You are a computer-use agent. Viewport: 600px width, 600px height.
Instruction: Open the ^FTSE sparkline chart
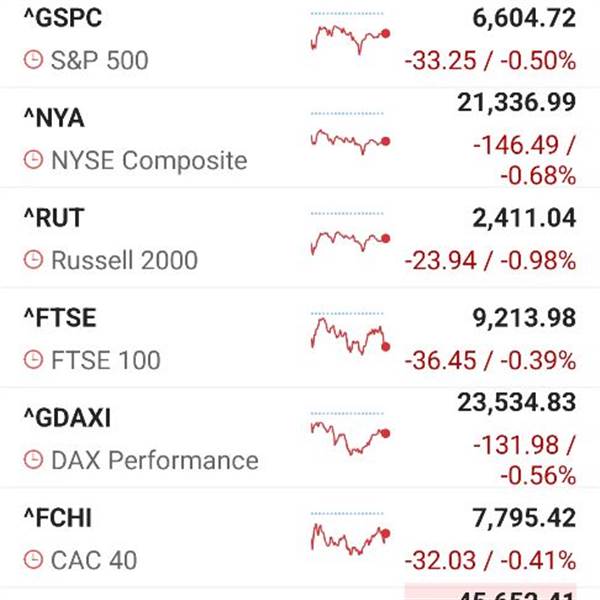pos(350,336)
